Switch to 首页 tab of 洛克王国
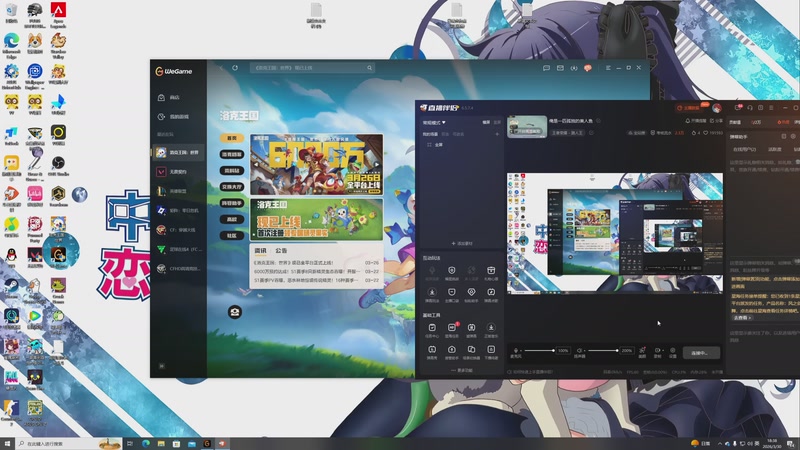Screen dimensions: 800x450 pos(232,138)
